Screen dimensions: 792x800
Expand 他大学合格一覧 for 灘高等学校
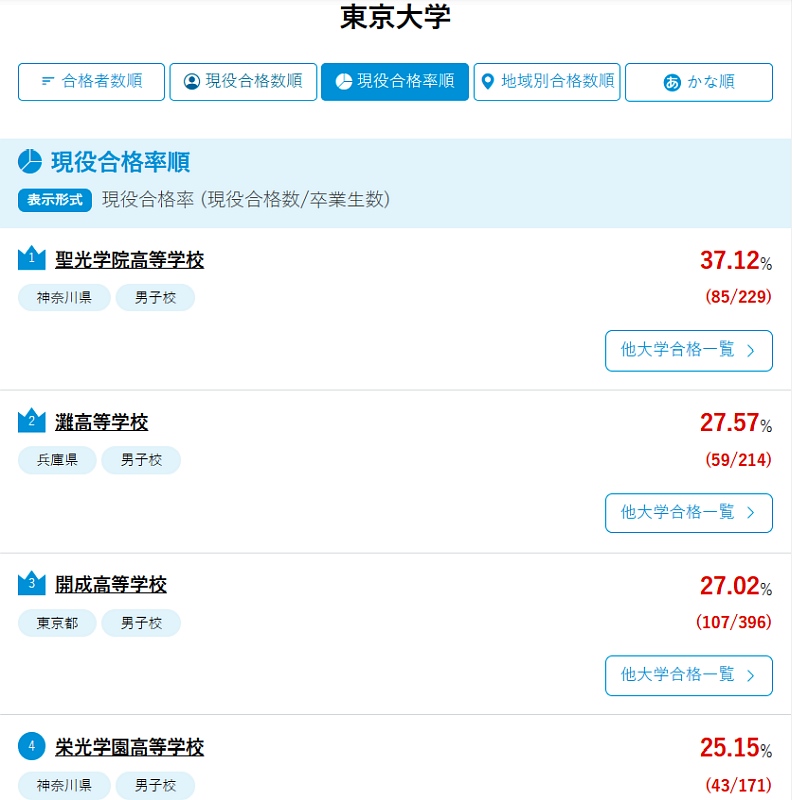(688, 512)
